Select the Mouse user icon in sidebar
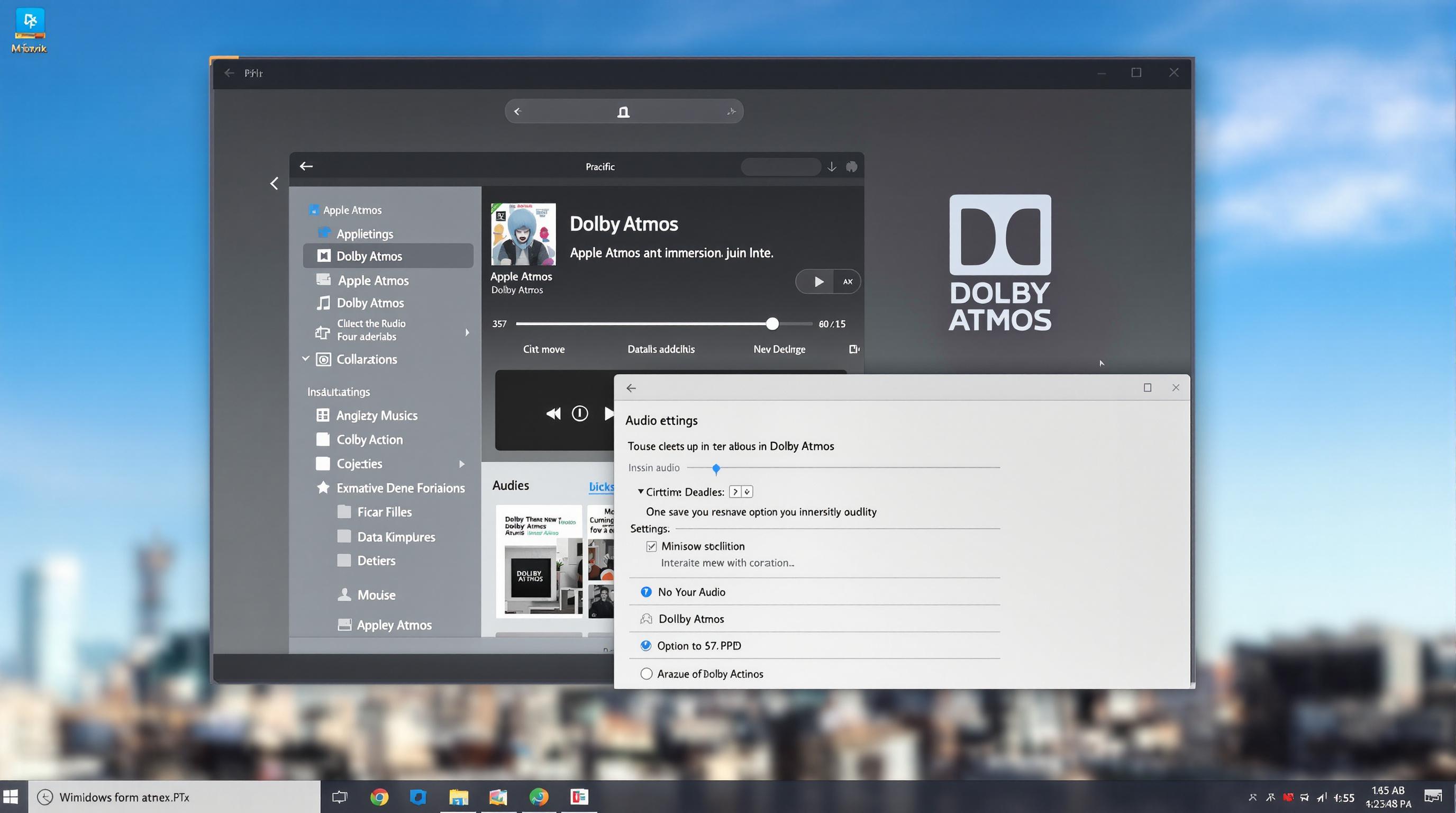The height and width of the screenshot is (813, 1456). [x=344, y=594]
